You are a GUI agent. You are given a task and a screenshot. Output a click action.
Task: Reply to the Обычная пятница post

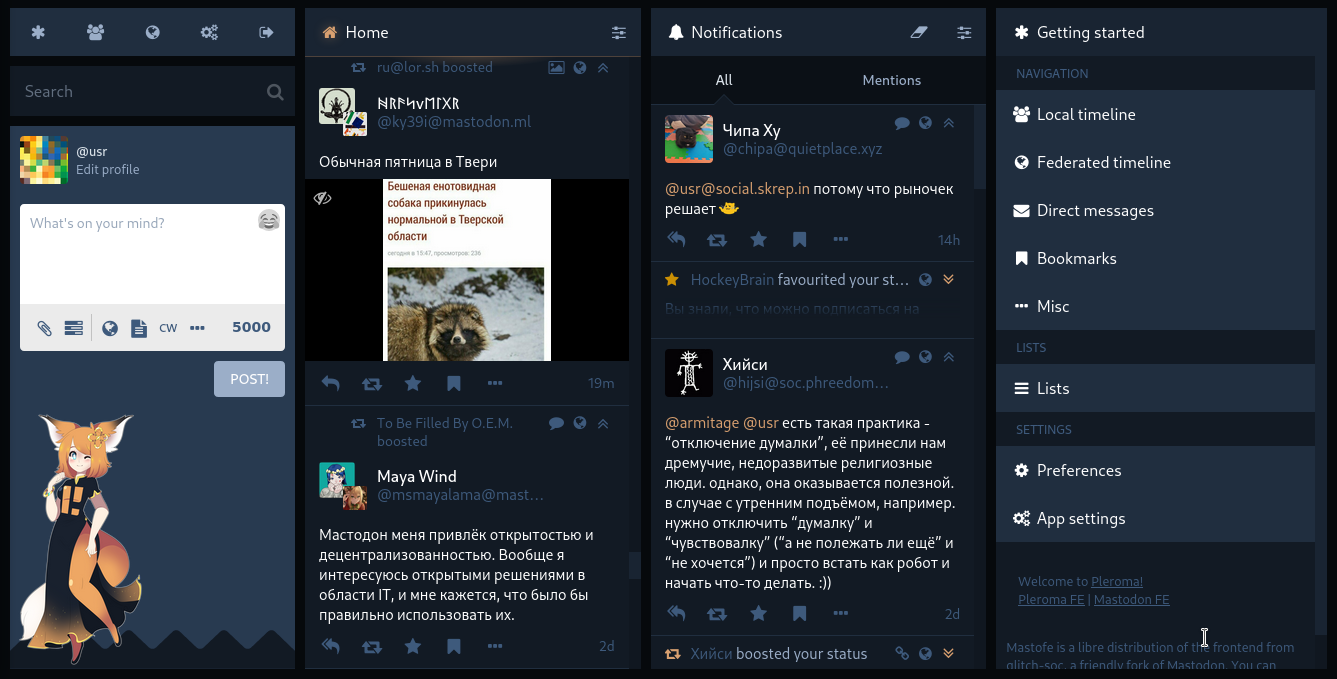(331, 383)
